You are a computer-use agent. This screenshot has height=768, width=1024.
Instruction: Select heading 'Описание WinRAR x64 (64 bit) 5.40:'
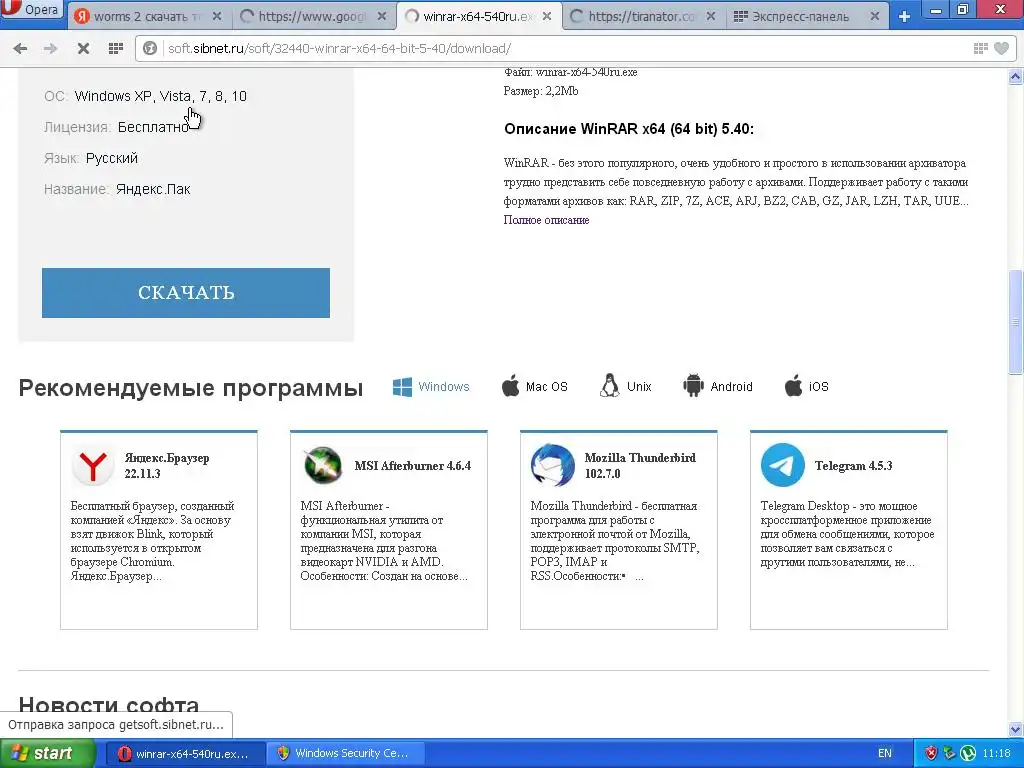(x=629, y=129)
